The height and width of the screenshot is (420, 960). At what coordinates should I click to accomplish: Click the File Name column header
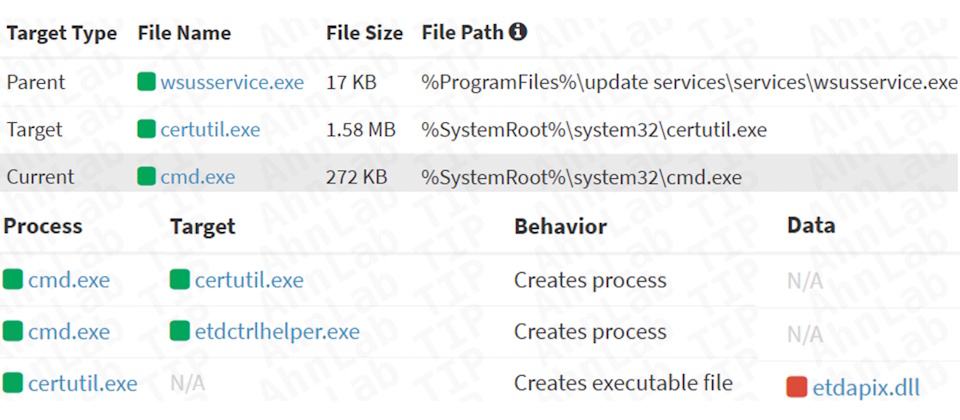(x=184, y=33)
